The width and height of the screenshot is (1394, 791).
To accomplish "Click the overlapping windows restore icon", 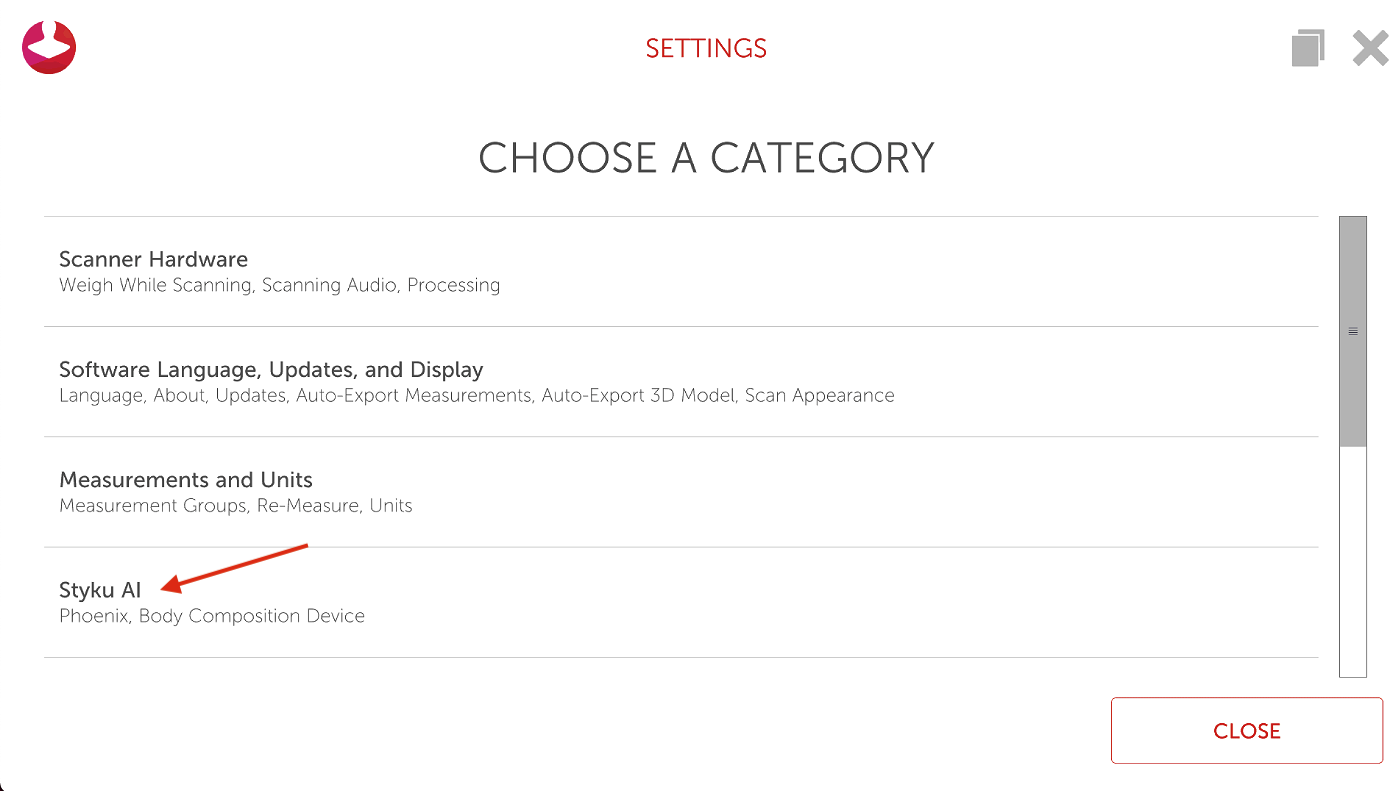I will click(x=1308, y=48).
